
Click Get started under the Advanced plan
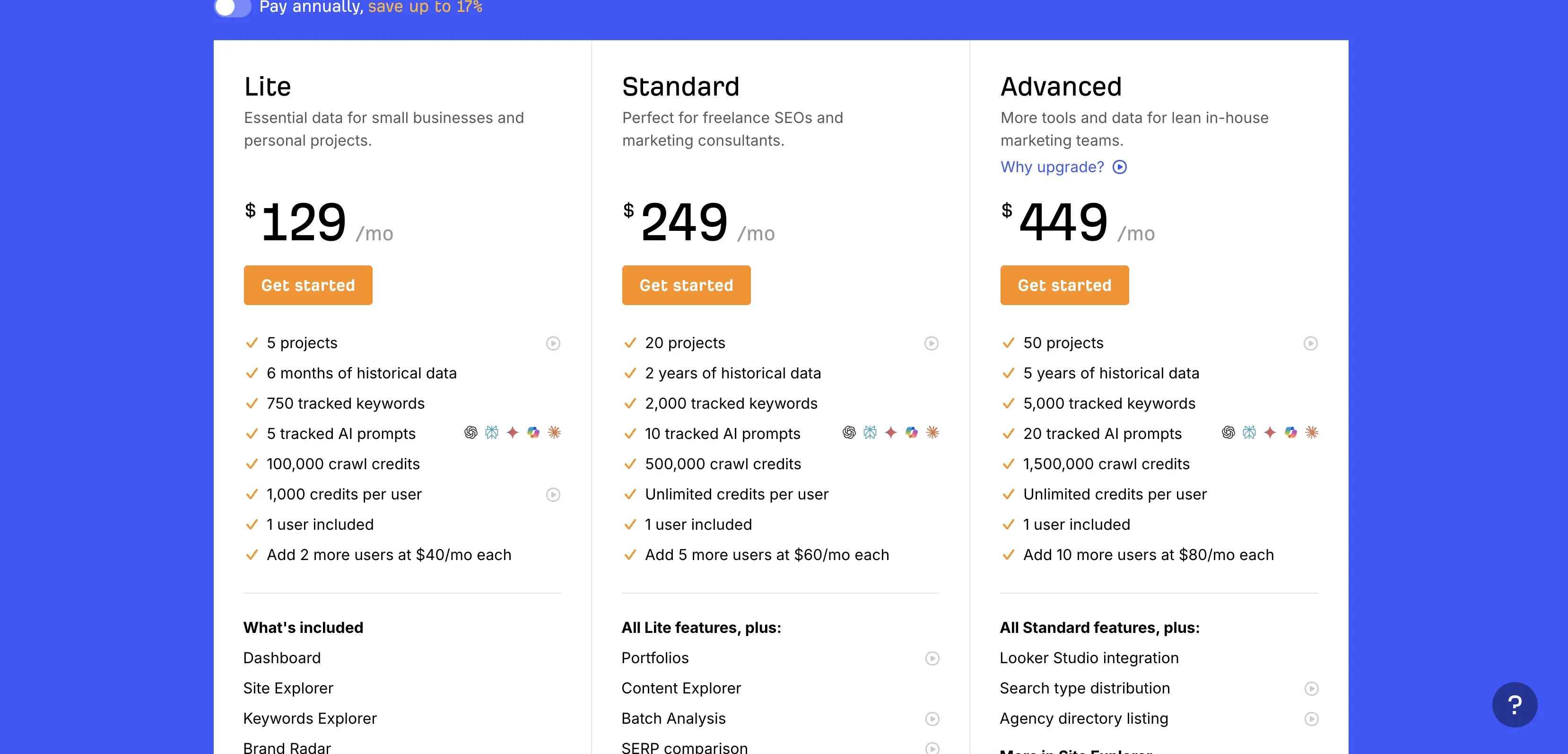coord(1064,285)
